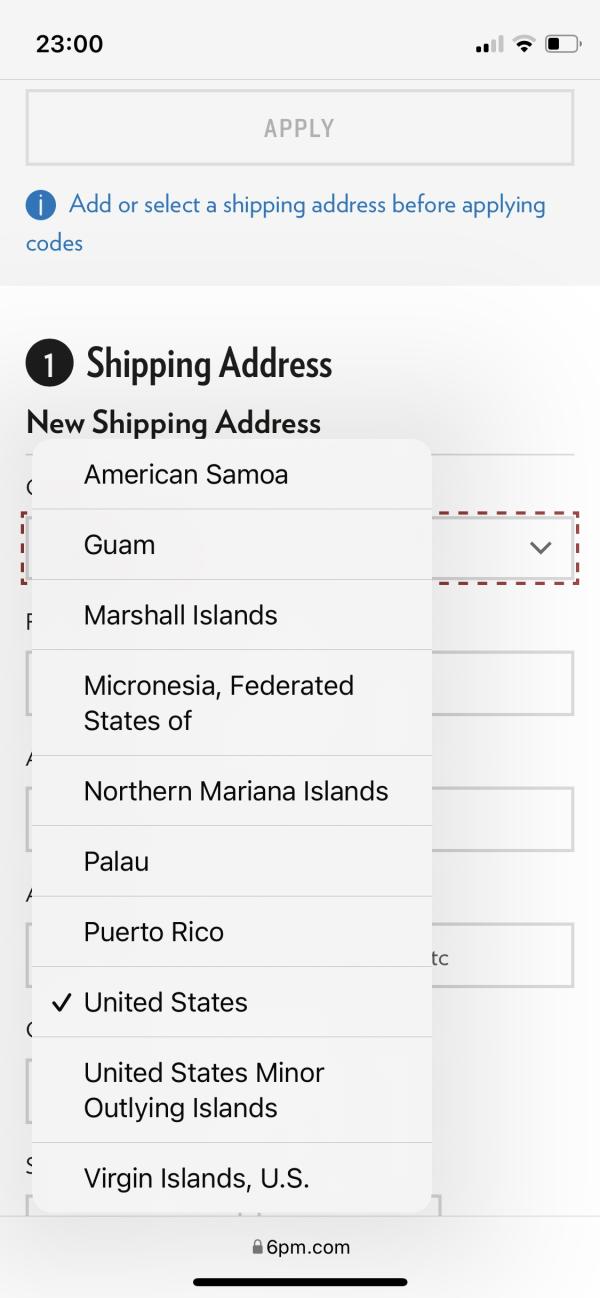
Task: Choose Palau from the dropdown
Action: tap(232, 860)
